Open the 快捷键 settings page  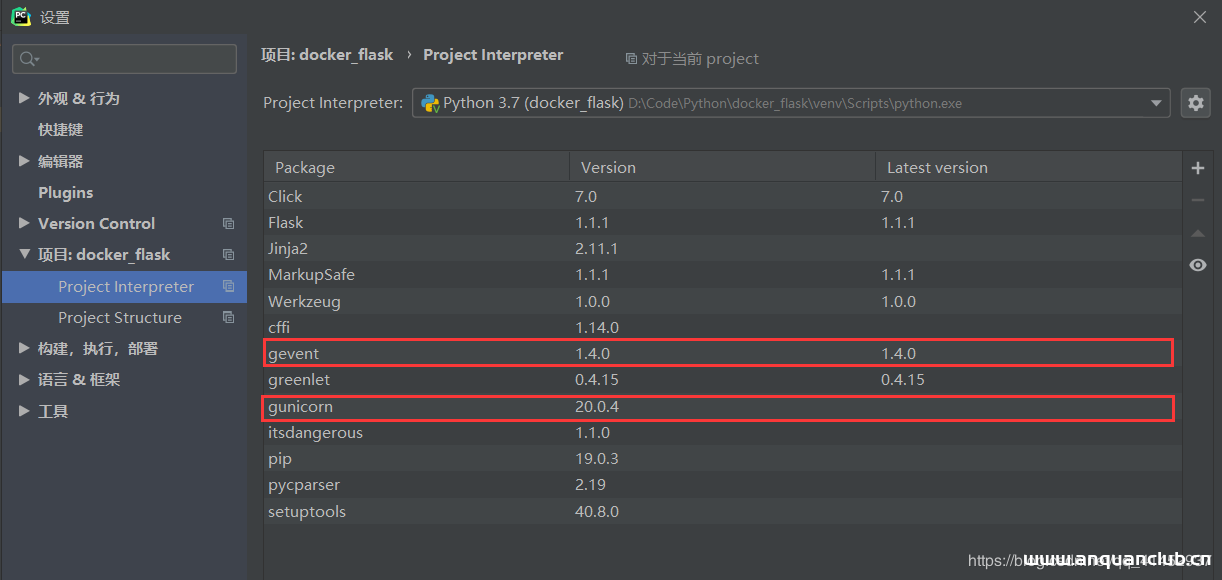61,130
